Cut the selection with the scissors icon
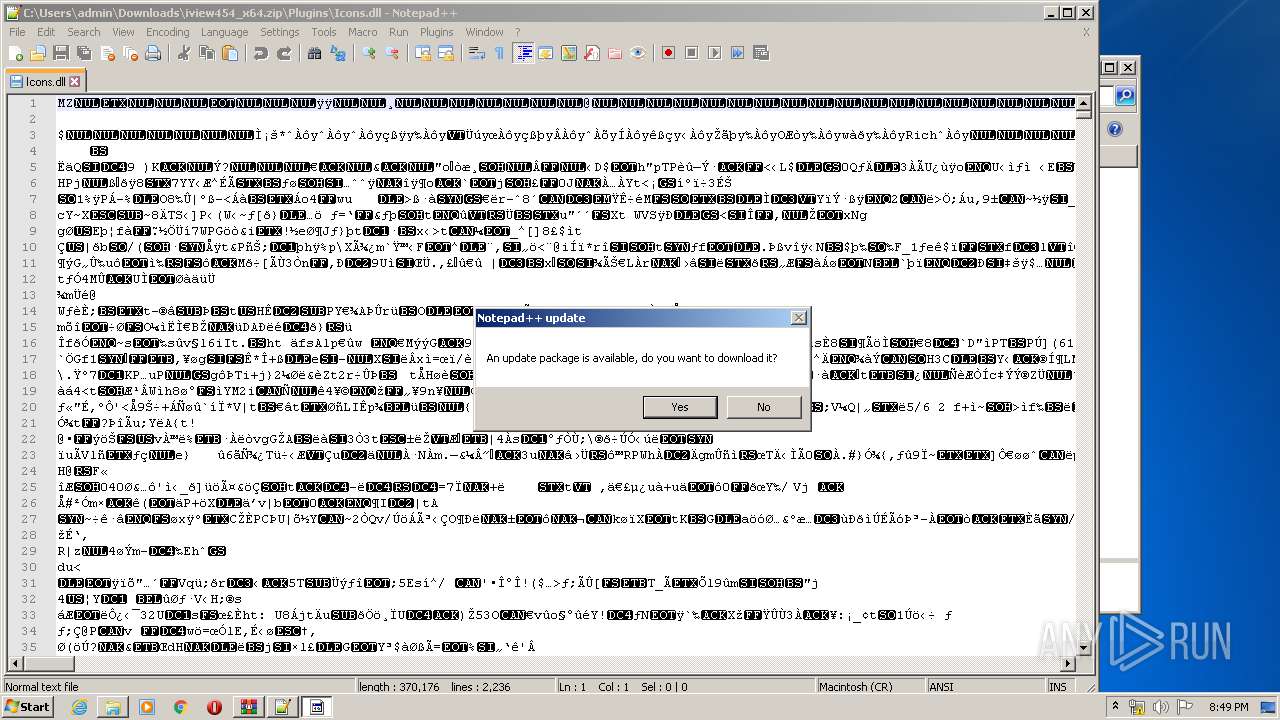1280x720 pixels. click(184, 53)
